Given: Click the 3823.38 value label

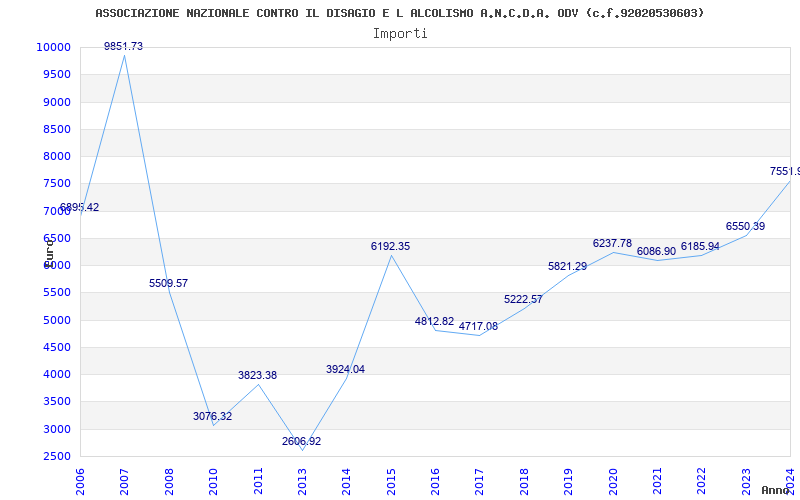Looking at the screenshot, I should [x=257, y=376].
